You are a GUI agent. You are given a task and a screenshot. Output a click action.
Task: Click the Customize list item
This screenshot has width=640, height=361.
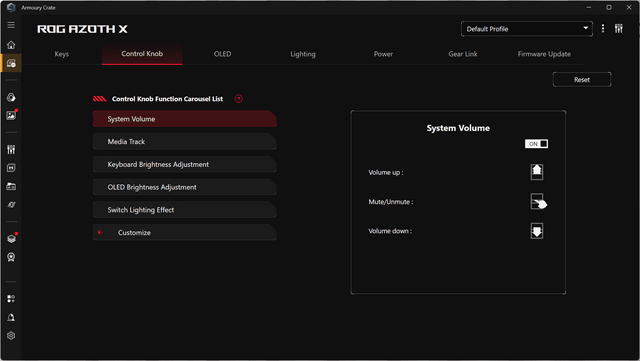pyautogui.click(x=184, y=232)
